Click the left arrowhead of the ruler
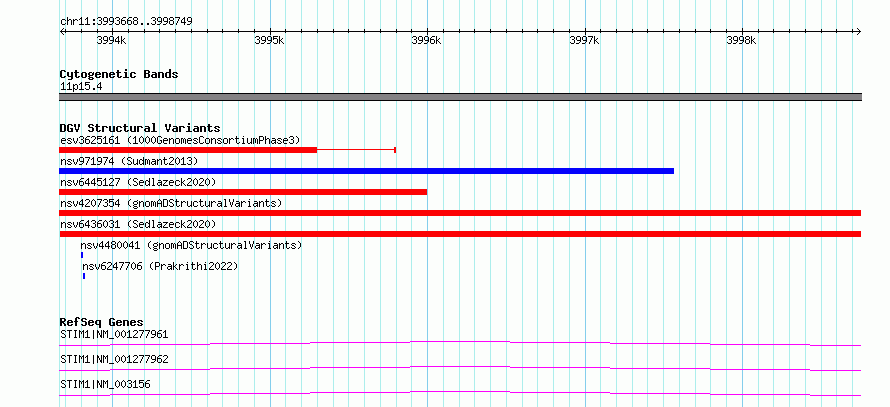This screenshot has height=407, width=890. (x=62, y=31)
